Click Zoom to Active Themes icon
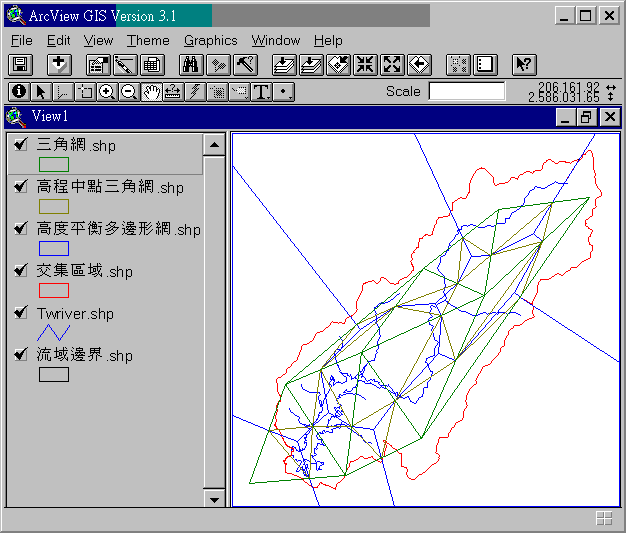 311,64
